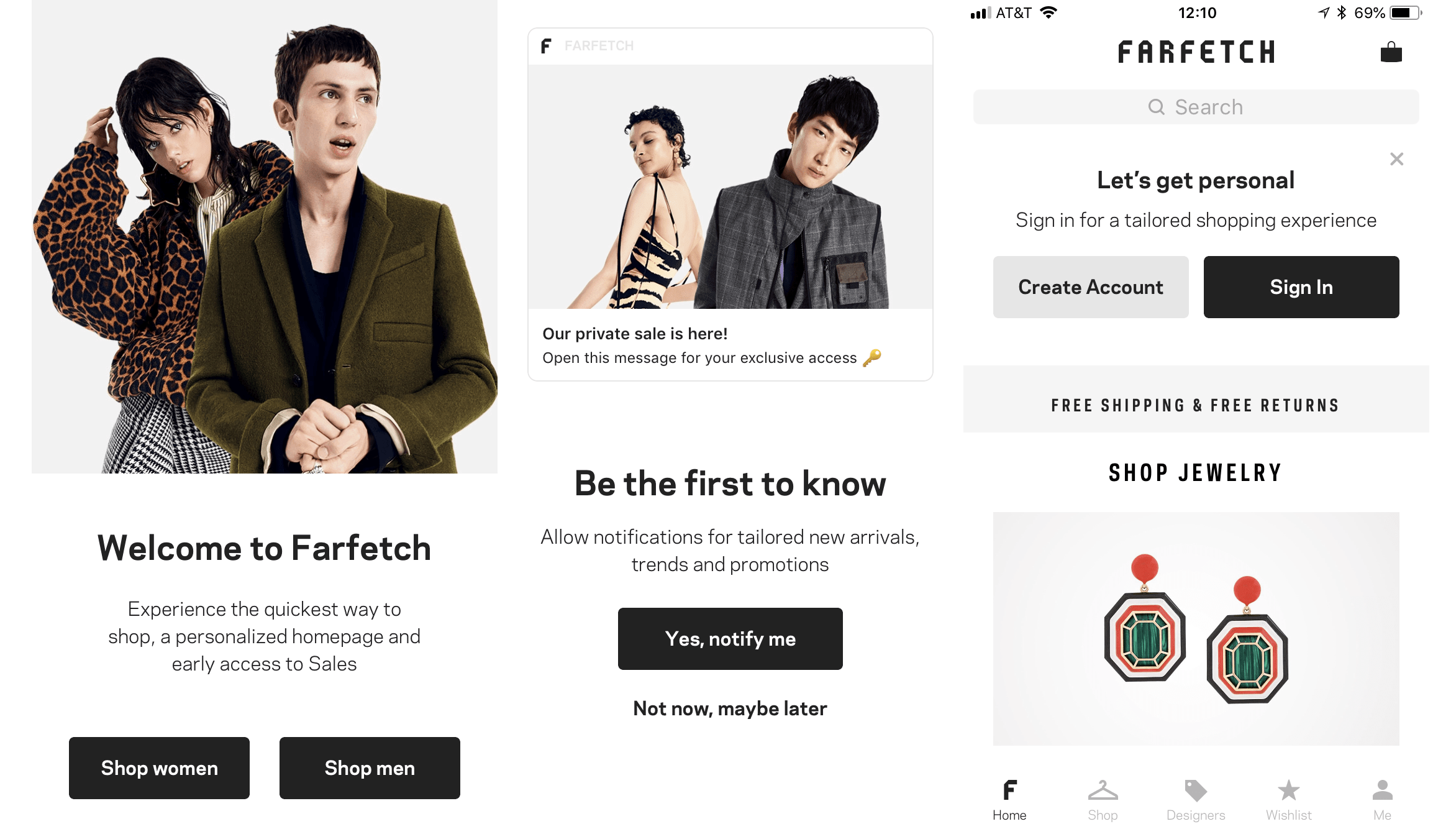1456x829 pixels.
Task: Select Shop men button
Action: (x=369, y=768)
